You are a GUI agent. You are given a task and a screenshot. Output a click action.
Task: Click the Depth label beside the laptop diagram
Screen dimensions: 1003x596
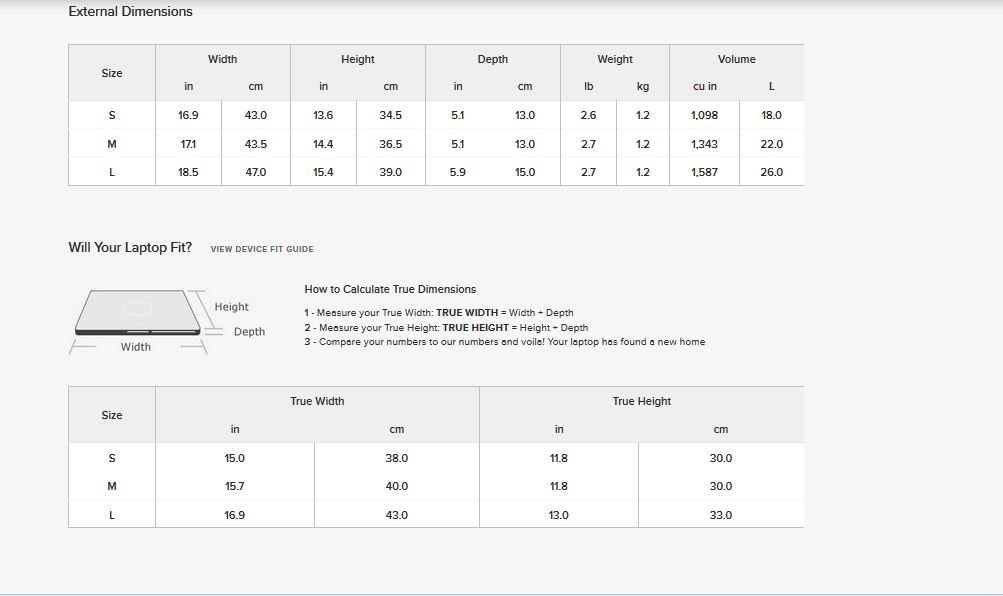[249, 332]
